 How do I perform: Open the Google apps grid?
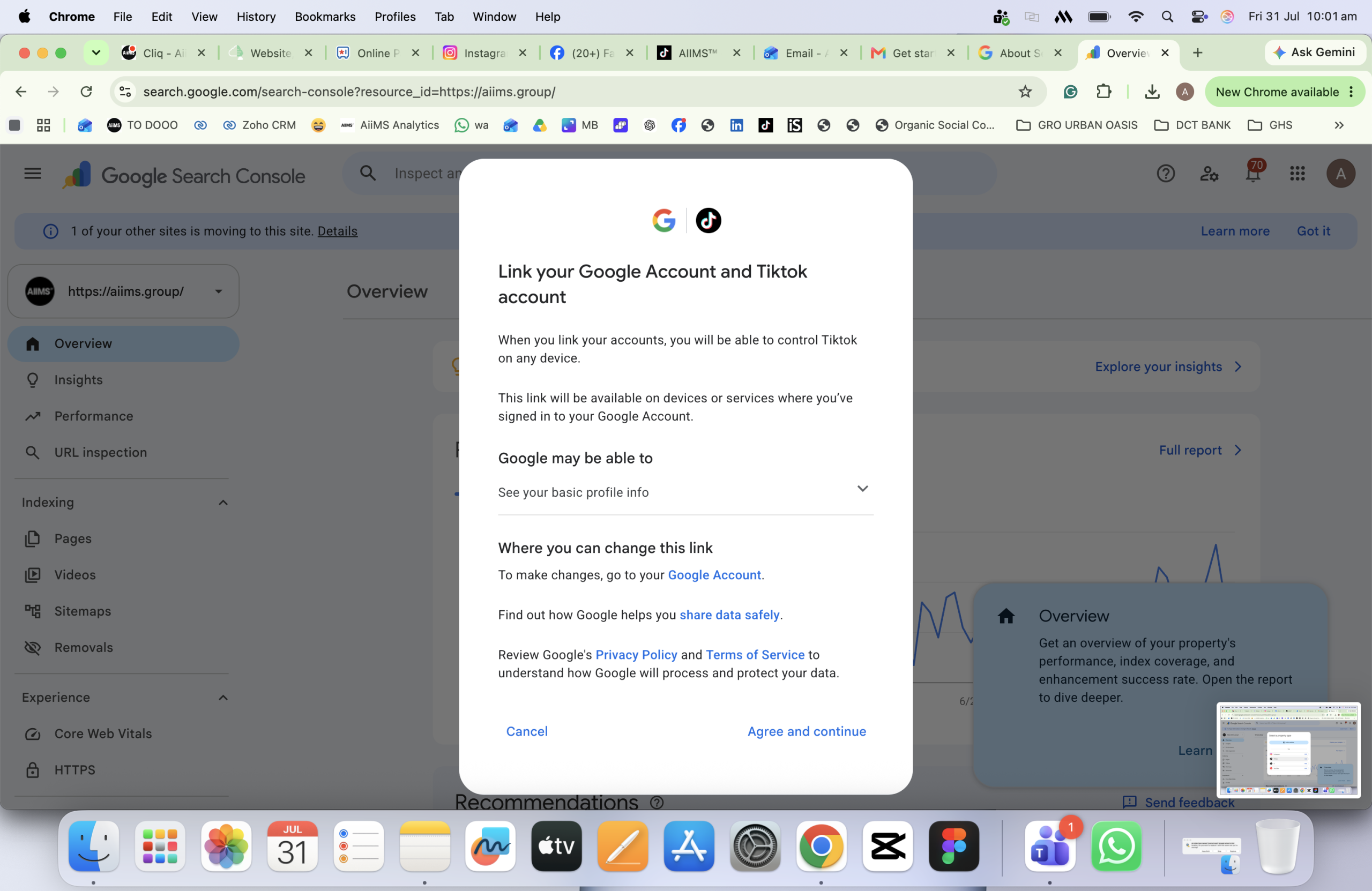point(1296,174)
